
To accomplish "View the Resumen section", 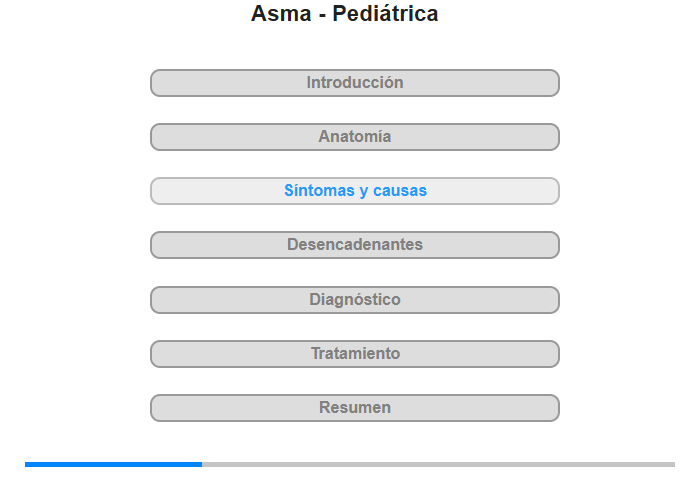I will 354,408.
